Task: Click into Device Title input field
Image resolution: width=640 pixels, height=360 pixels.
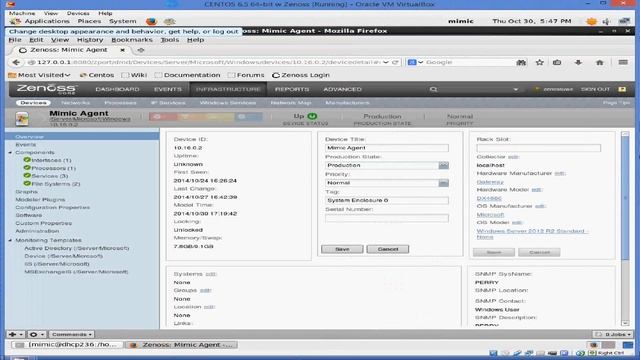Action: tap(387, 148)
